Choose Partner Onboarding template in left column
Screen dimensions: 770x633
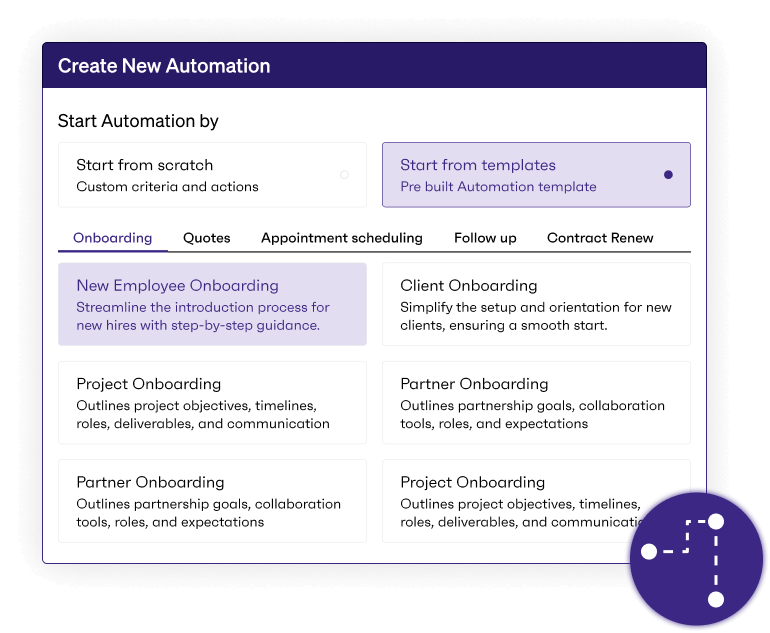212,500
